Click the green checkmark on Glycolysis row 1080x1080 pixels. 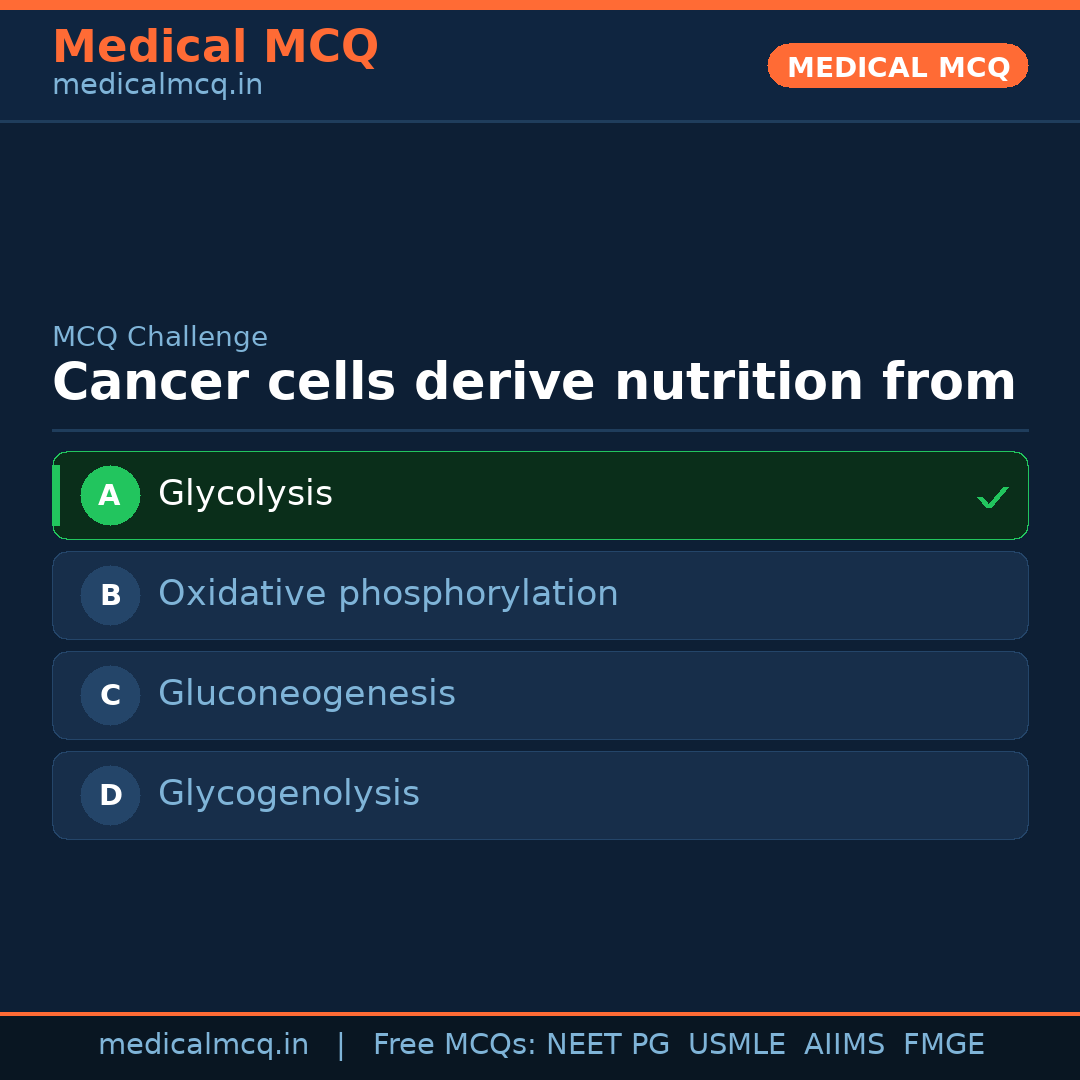992,497
